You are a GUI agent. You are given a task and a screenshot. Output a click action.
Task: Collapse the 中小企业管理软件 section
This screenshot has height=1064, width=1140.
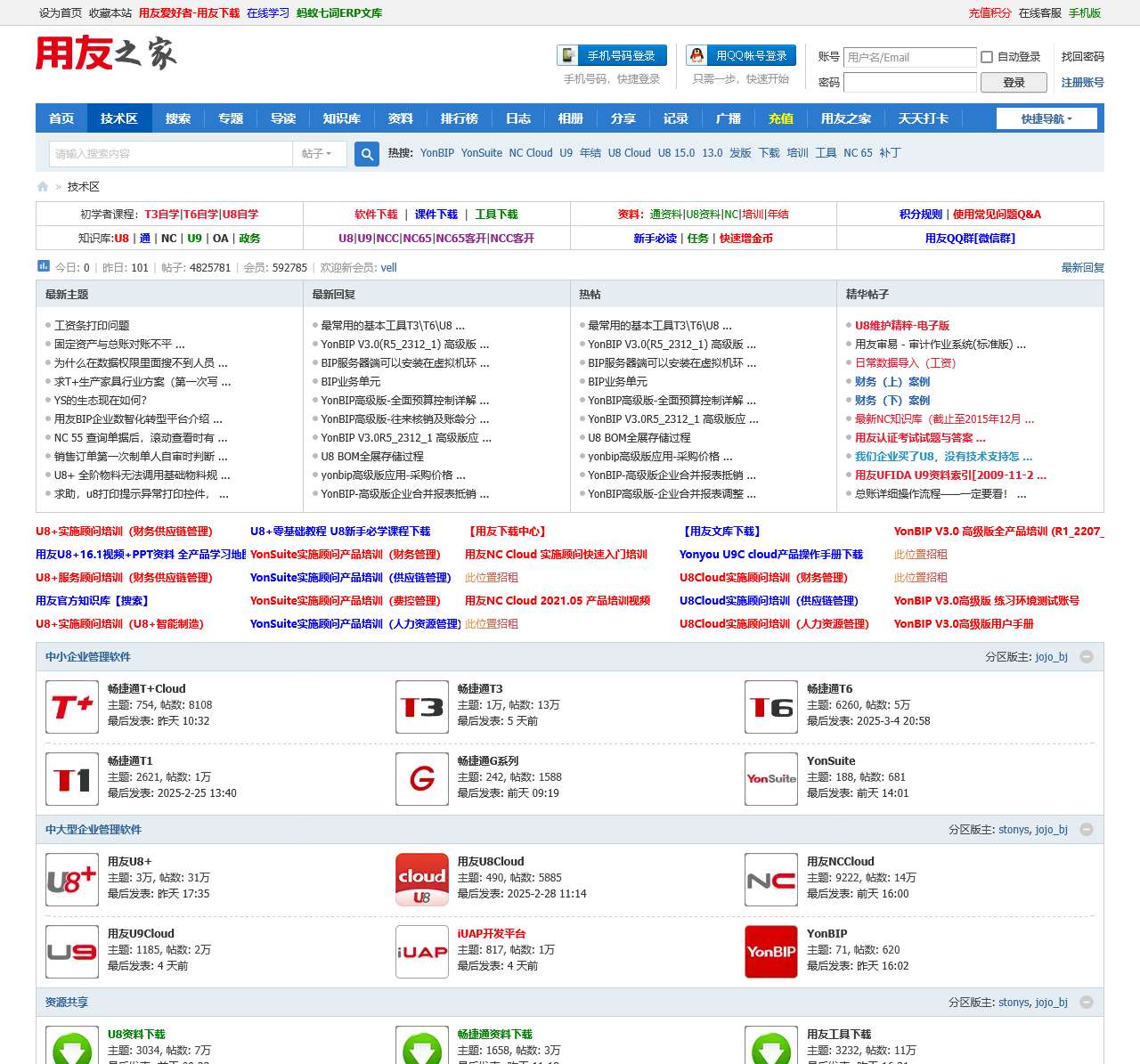tap(1087, 657)
